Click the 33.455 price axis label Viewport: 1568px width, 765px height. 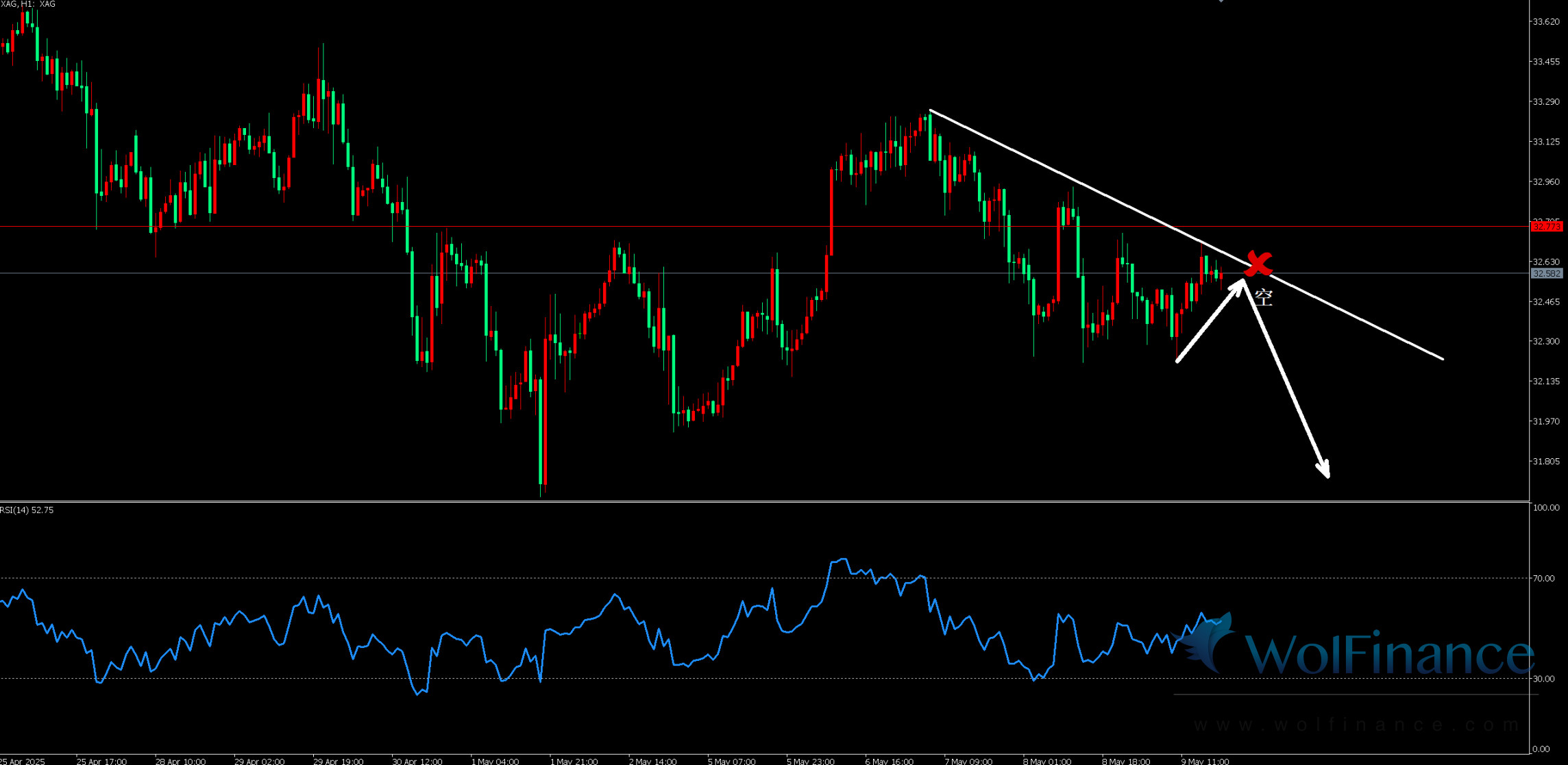(1545, 62)
